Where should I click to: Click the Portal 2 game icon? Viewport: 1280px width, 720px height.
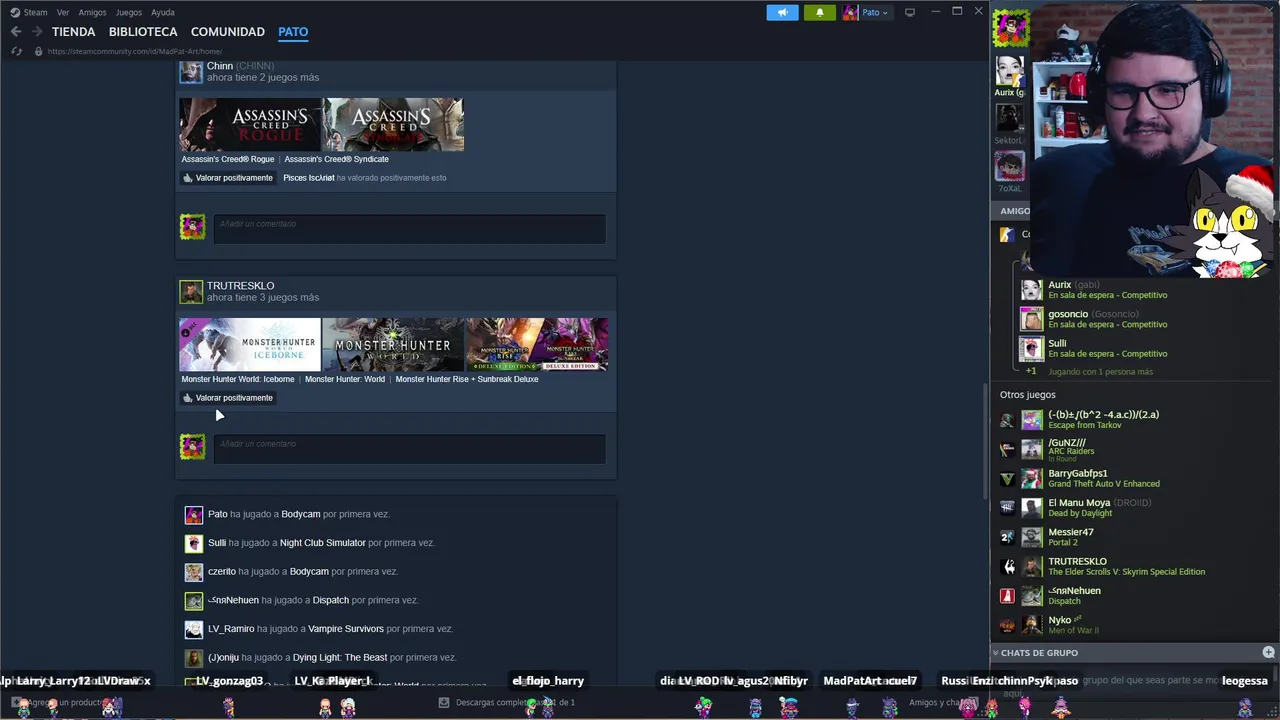(1007, 537)
